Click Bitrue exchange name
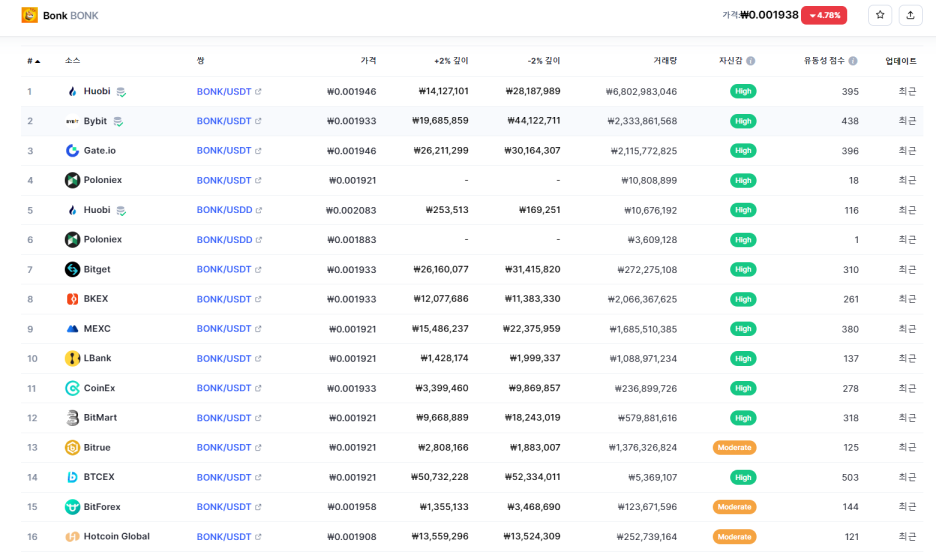The width and height of the screenshot is (936, 552). (97, 448)
